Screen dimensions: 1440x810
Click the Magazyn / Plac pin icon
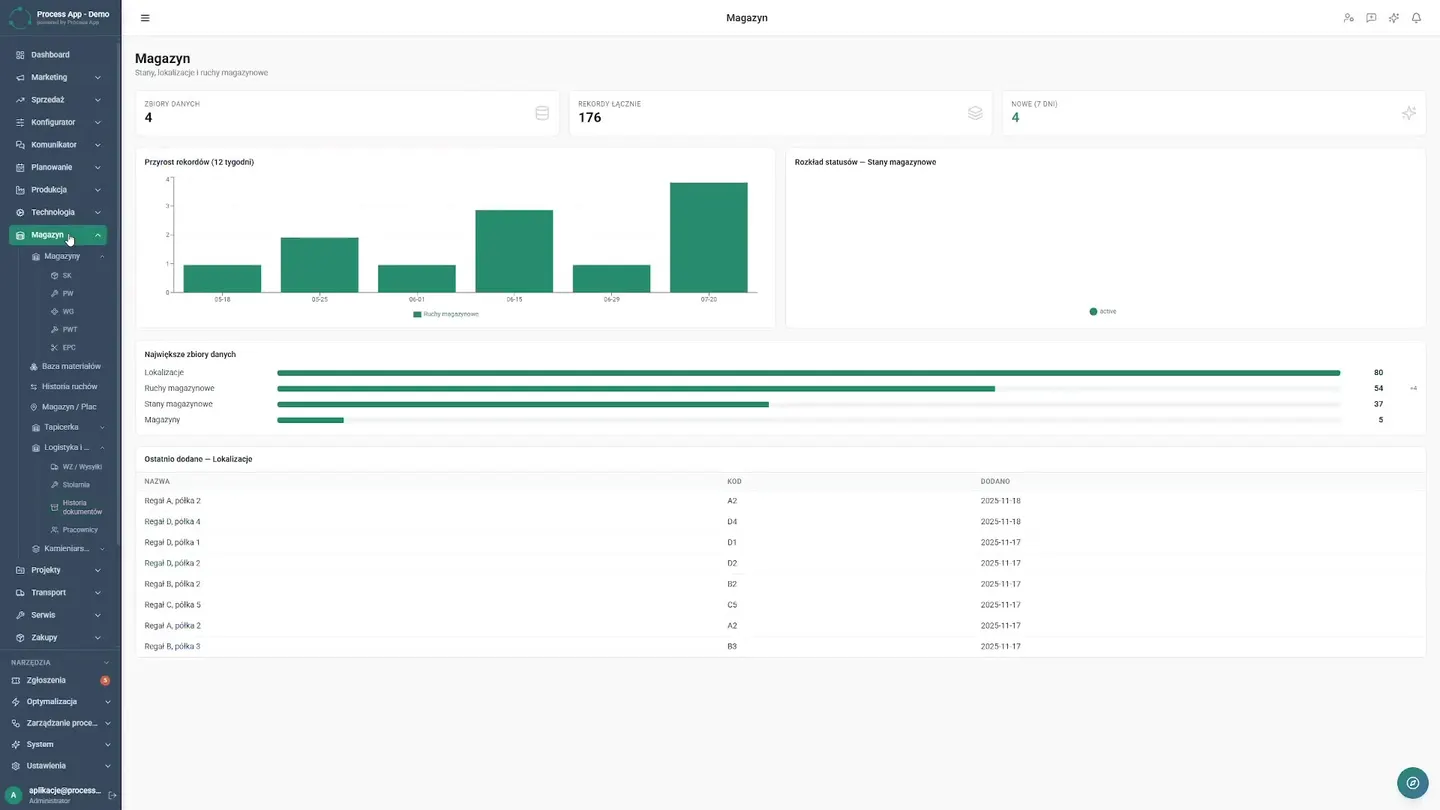click(34, 407)
